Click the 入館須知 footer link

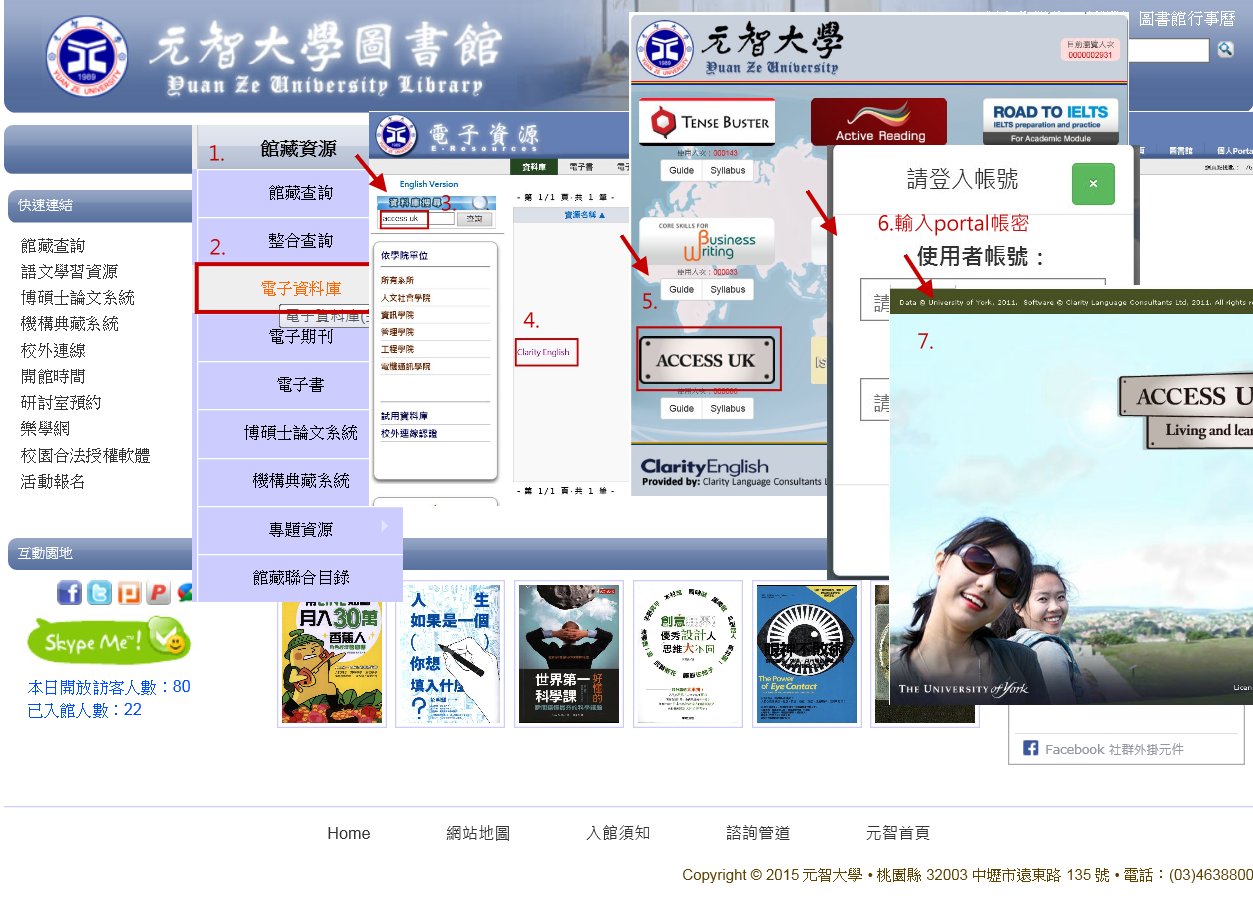(618, 833)
